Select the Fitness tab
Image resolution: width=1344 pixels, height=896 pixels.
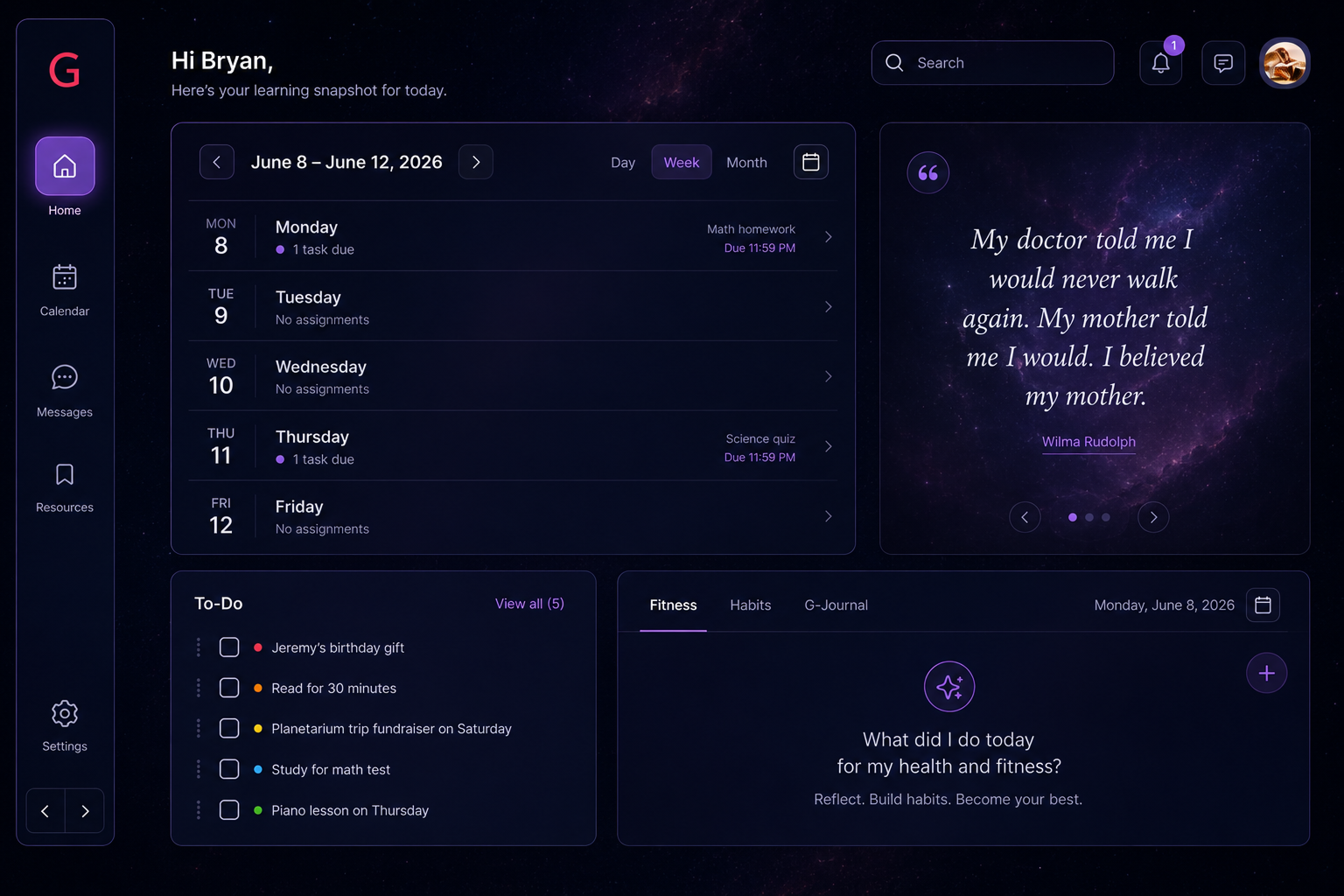pos(673,605)
